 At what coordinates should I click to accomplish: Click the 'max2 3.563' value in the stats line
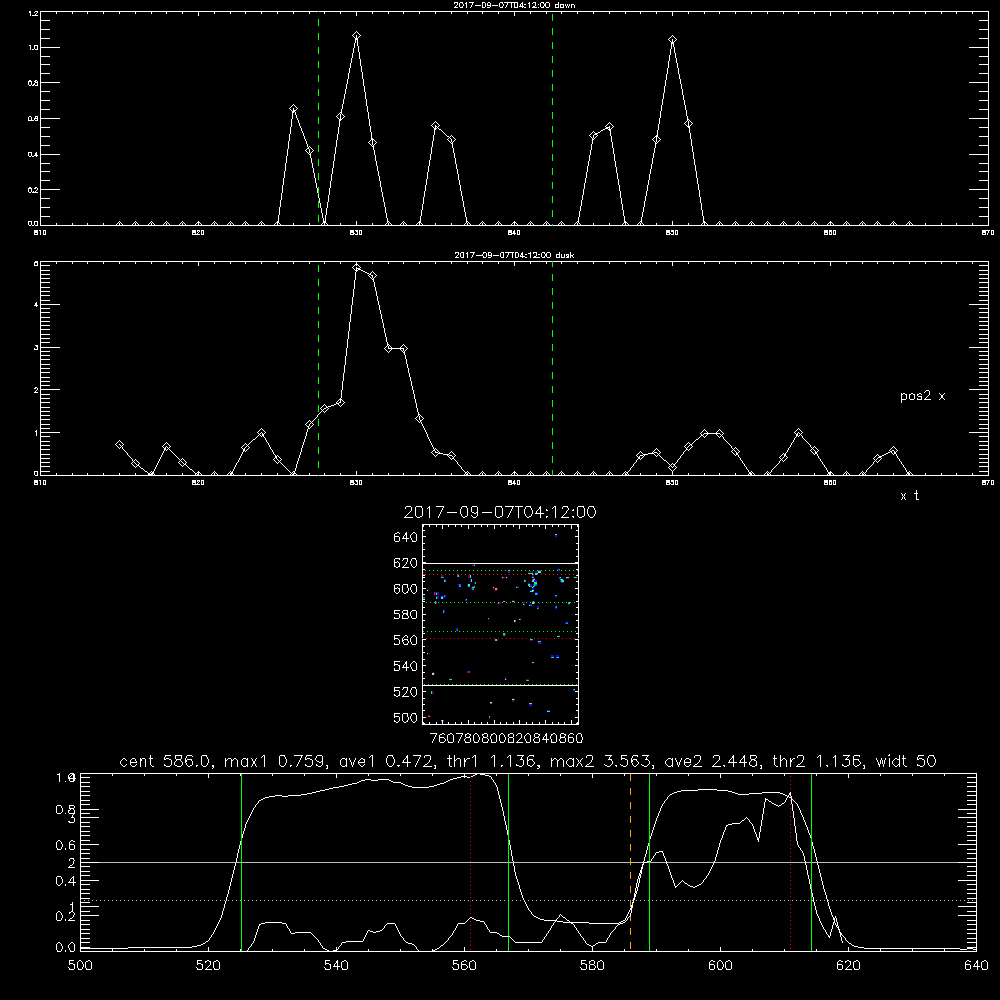click(601, 761)
